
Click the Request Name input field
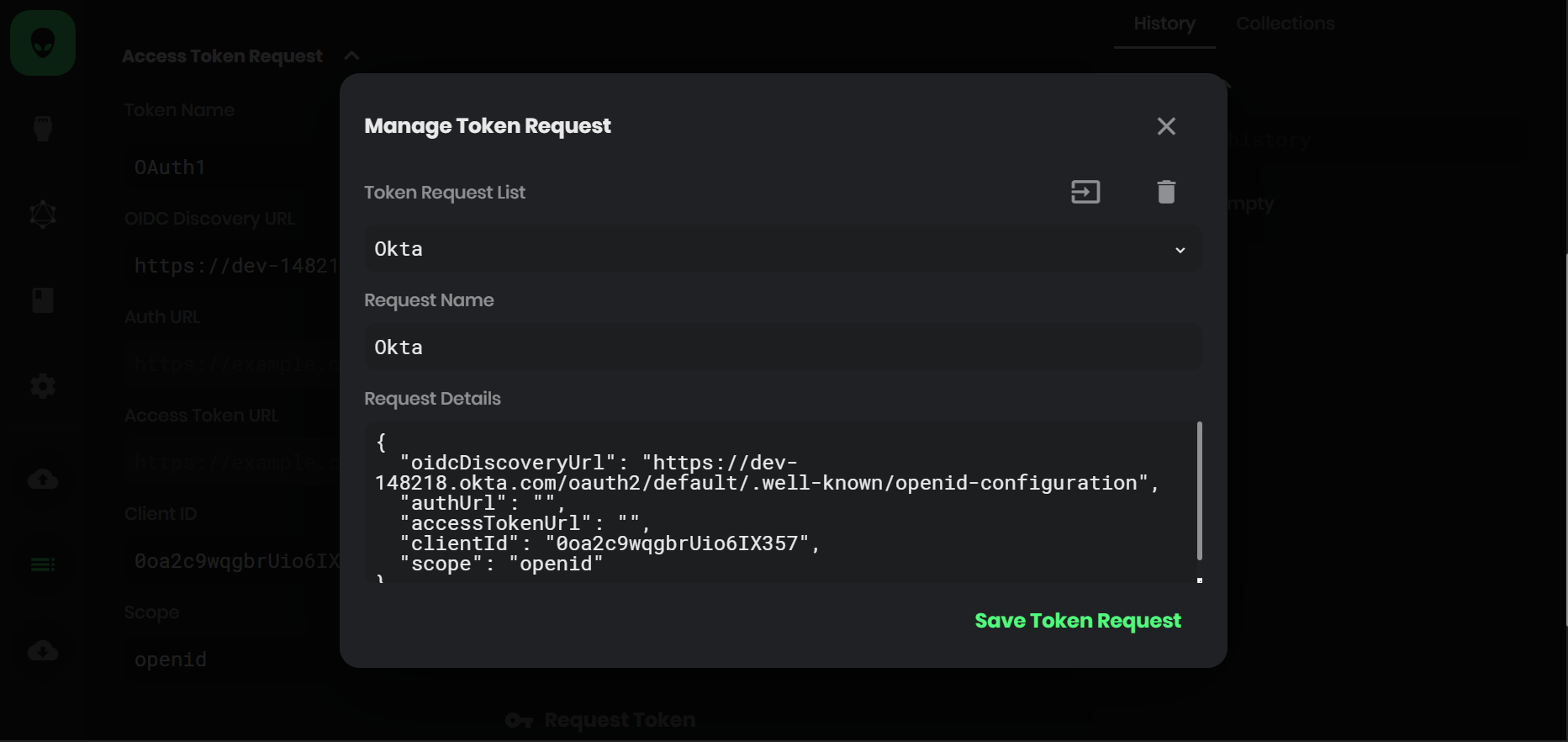pyautogui.click(x=783, y=347)
